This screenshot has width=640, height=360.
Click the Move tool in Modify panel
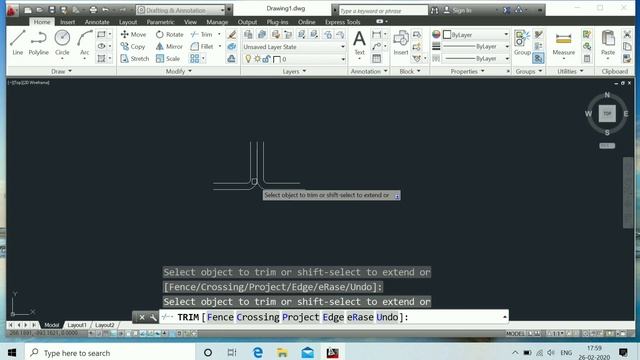click(133, 35)
